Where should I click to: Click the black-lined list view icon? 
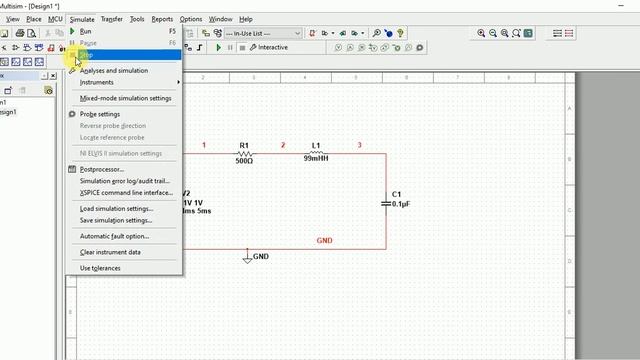coord(557,33)
